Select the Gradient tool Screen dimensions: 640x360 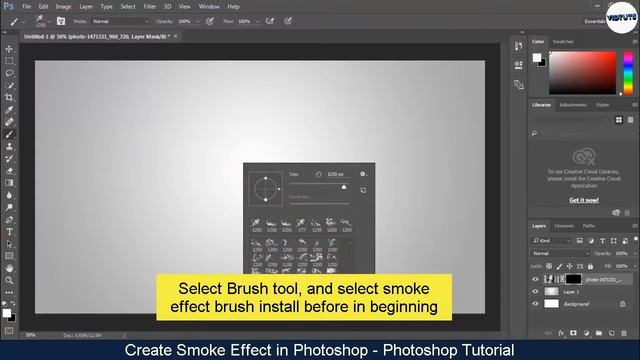9,183
